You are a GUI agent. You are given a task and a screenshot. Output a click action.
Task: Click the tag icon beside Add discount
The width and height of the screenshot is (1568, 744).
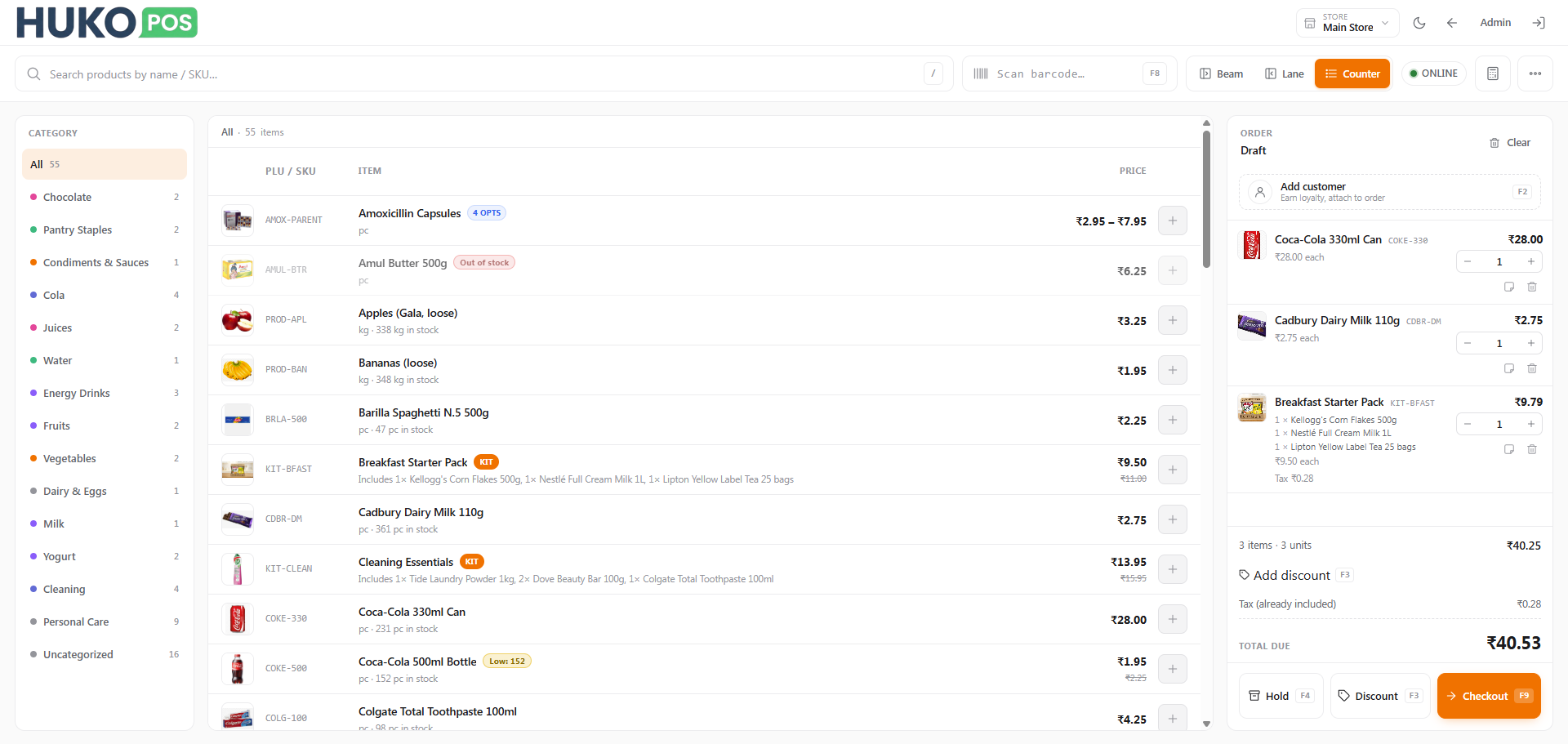pos(1245,575)
